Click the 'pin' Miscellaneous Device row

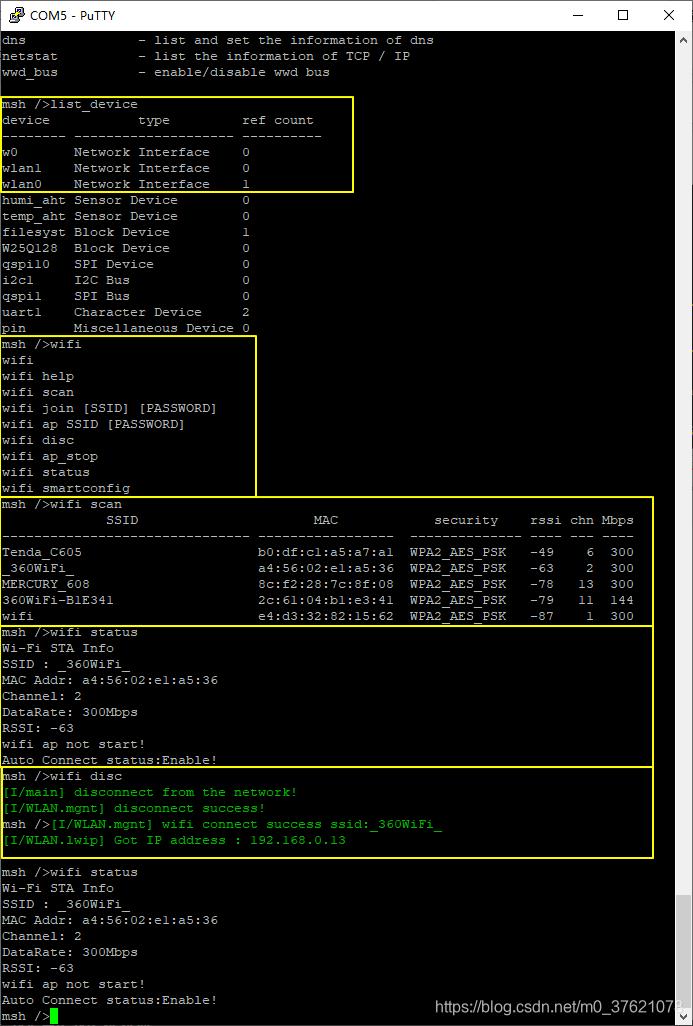coord(126,328)
